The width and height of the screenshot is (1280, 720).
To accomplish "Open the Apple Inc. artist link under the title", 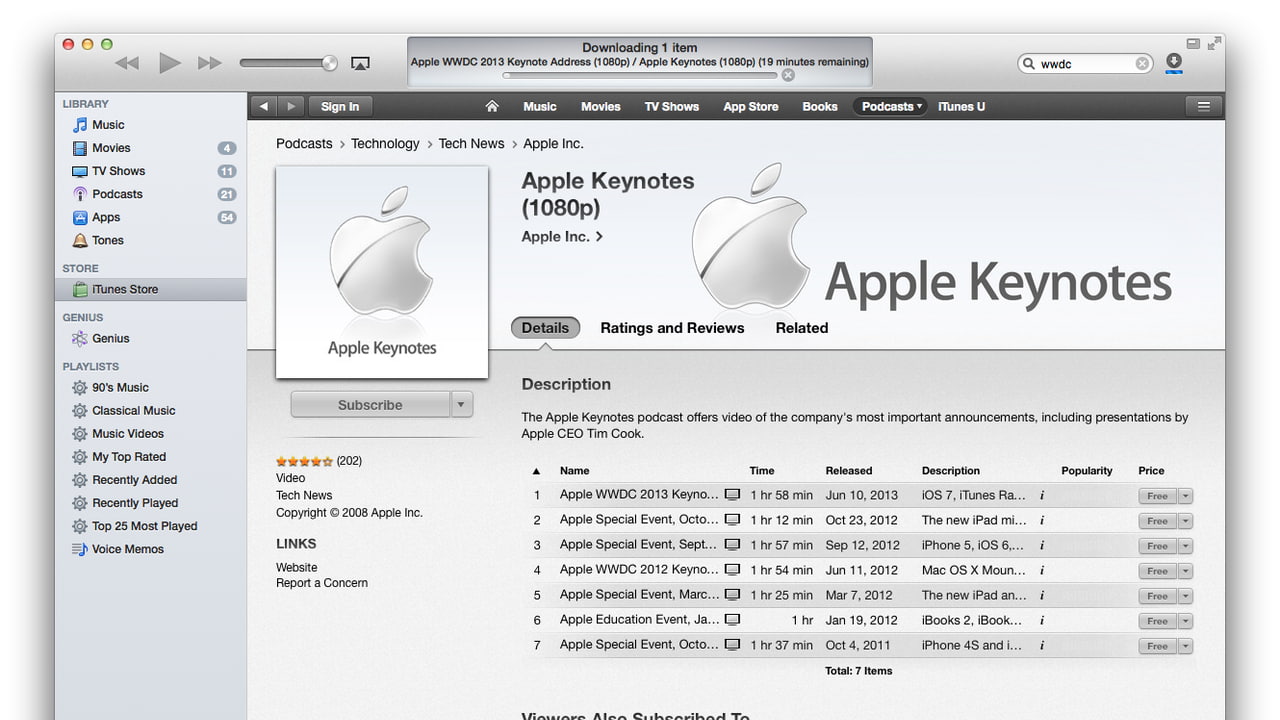I will tap(562, 237).
